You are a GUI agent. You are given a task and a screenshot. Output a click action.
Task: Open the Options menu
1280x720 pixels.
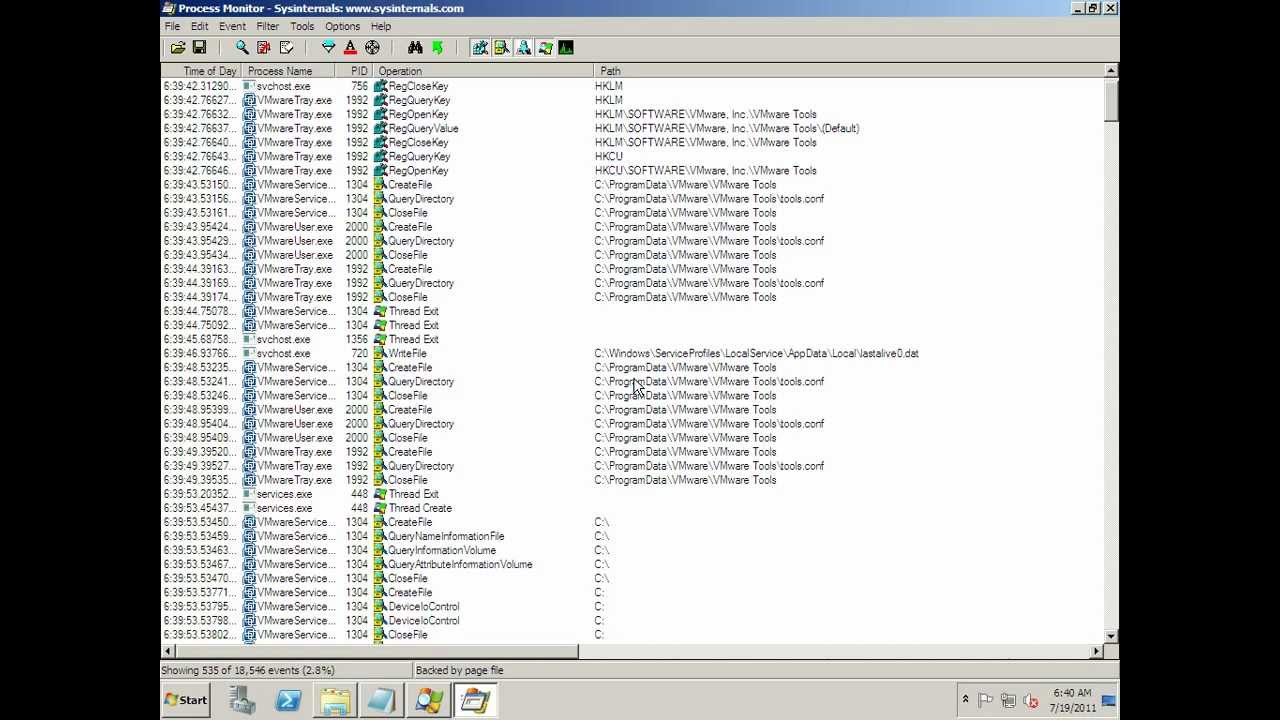[x=342, y=26]
